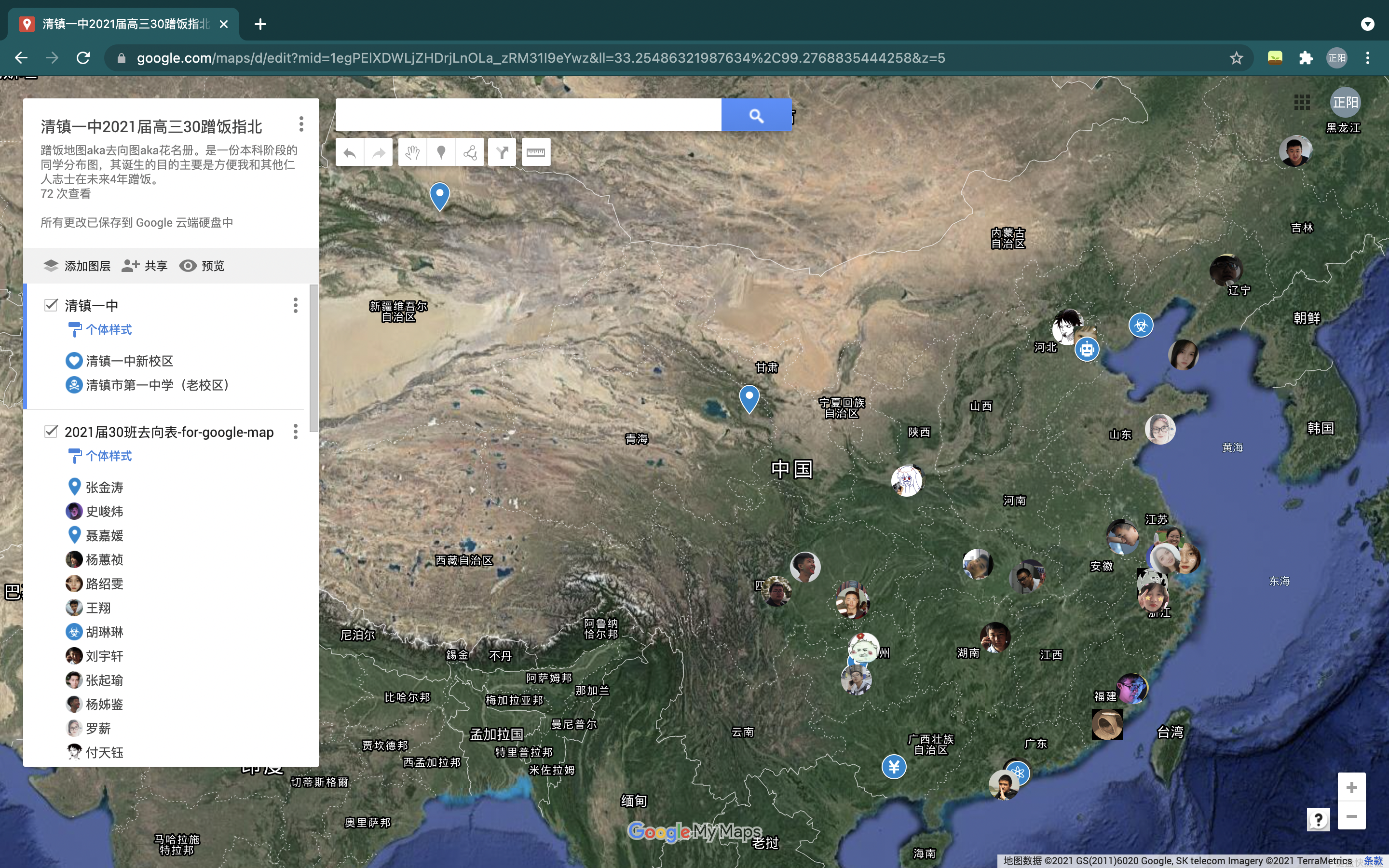Image resolution: width=1389 pixels, height=868 pixels.
Task: Open 个体样式 under 2021届30班 layer
Action: [x=100, y=456]
